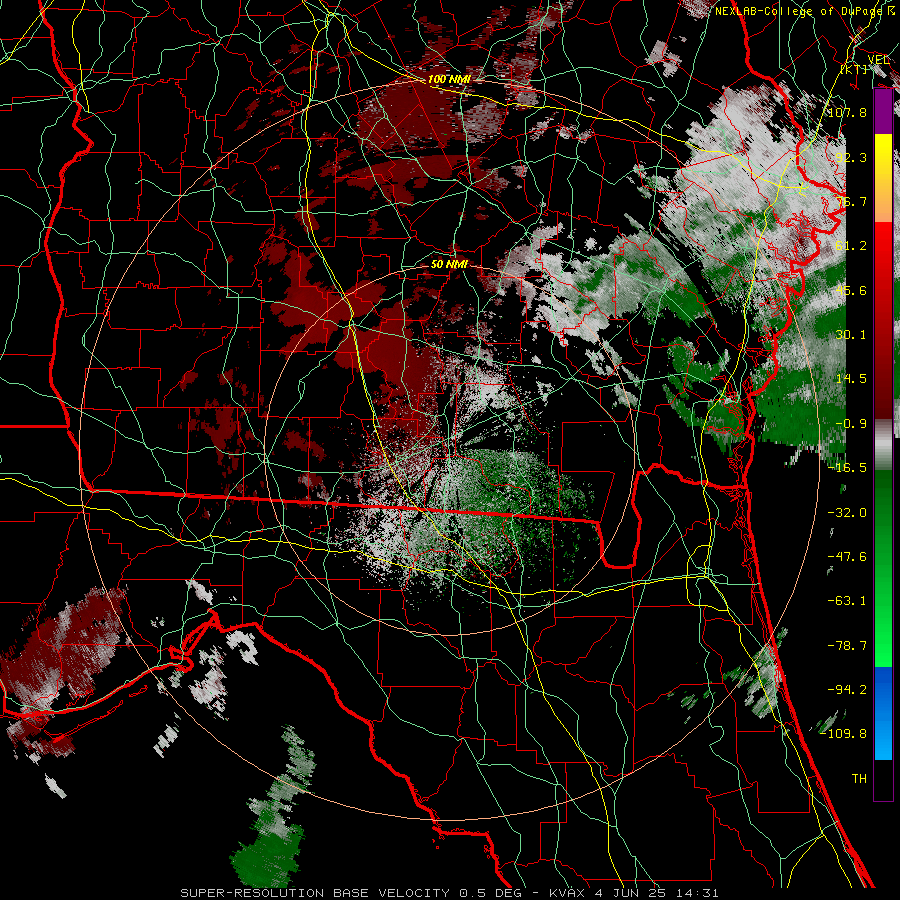Click the blue segment of the color bar
This screenshot has width=900, height=900.
[x=883, y=713]
